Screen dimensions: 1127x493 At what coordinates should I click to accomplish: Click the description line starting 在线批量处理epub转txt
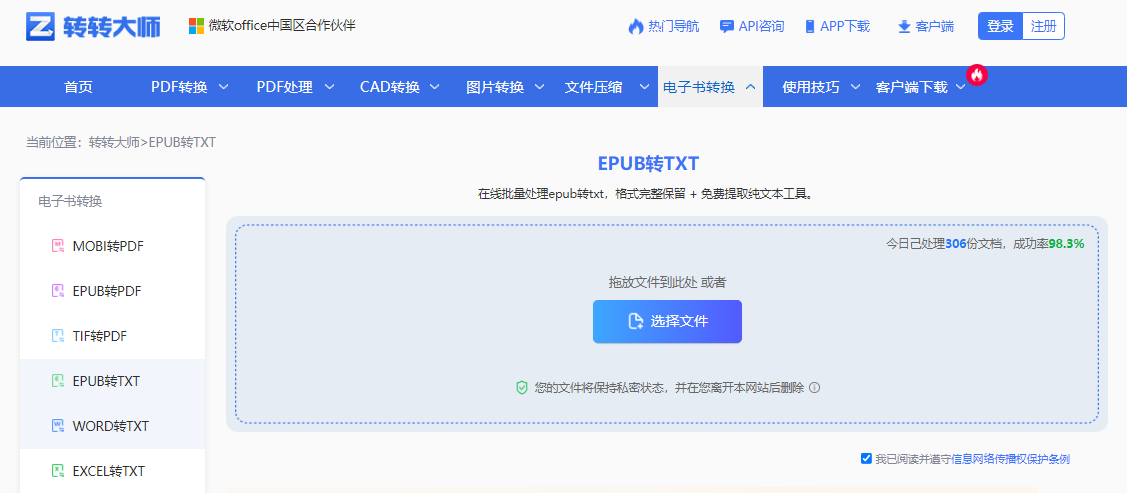coord(646,194)
